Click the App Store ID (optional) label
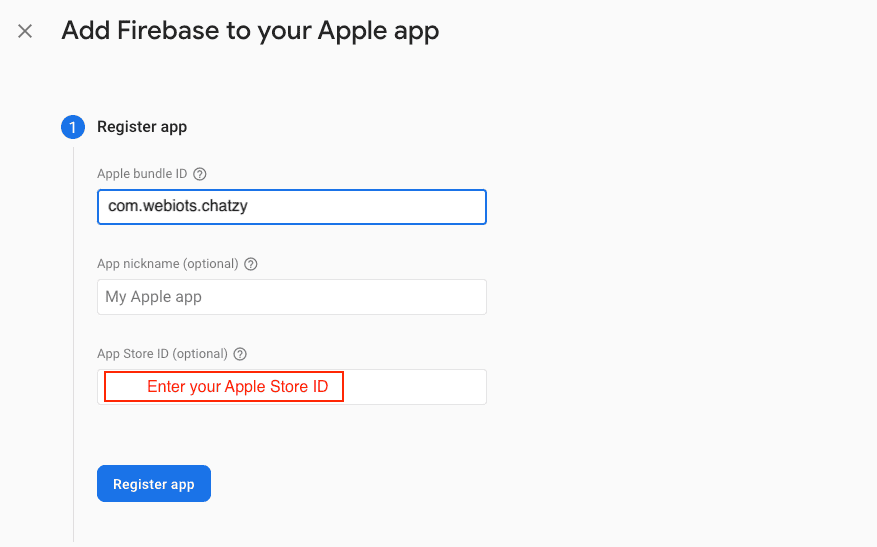877x547 pixels. pos(162,354)
